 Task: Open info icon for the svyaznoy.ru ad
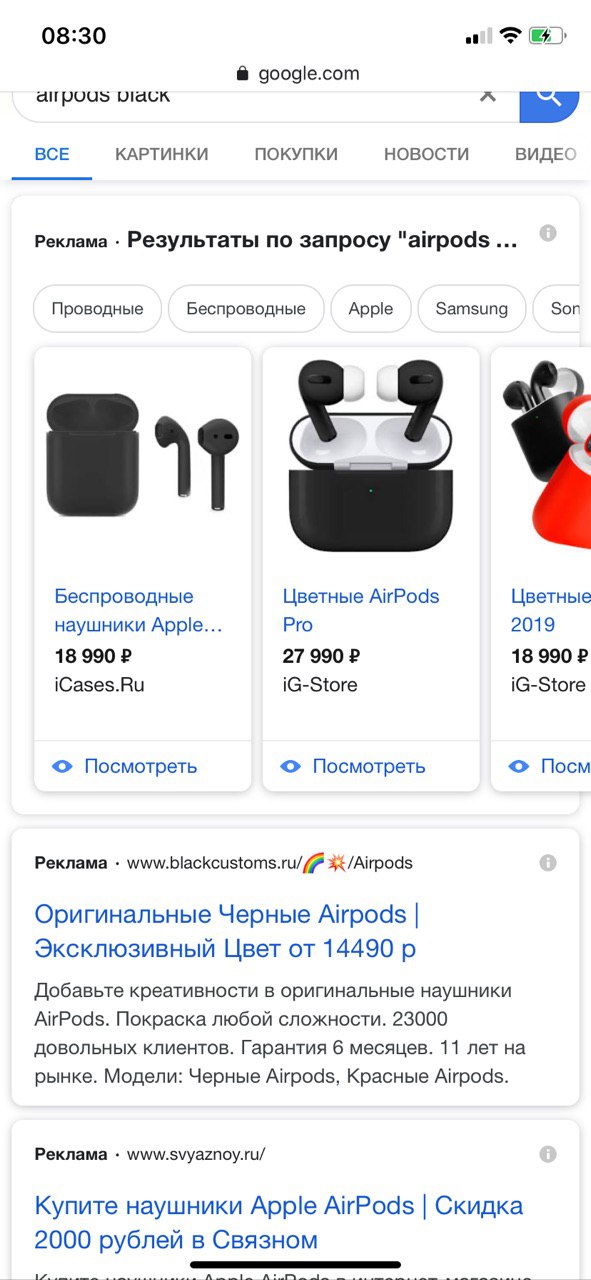(548, 1154)
